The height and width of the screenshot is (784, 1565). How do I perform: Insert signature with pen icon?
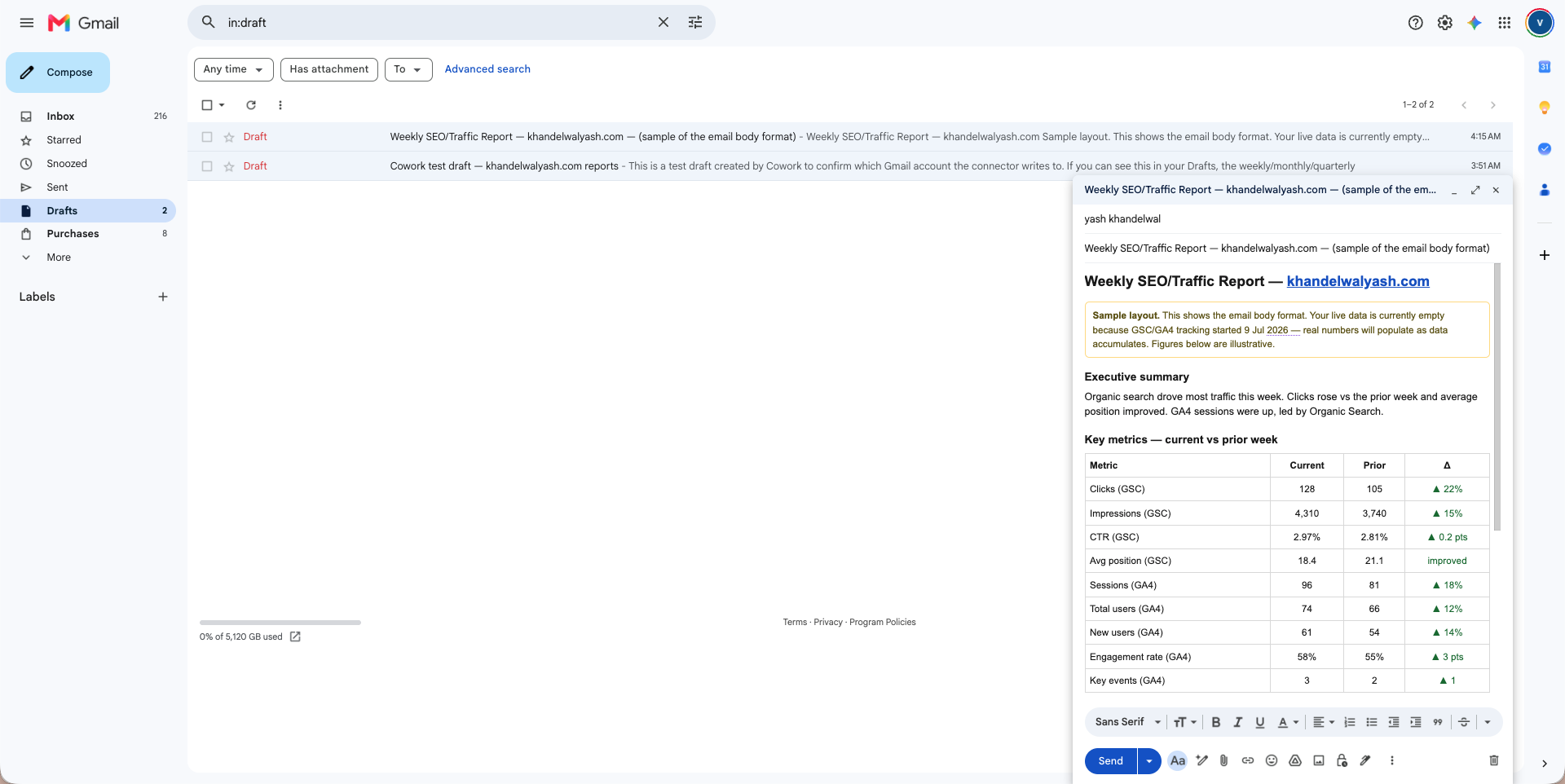coord(1365,760)
